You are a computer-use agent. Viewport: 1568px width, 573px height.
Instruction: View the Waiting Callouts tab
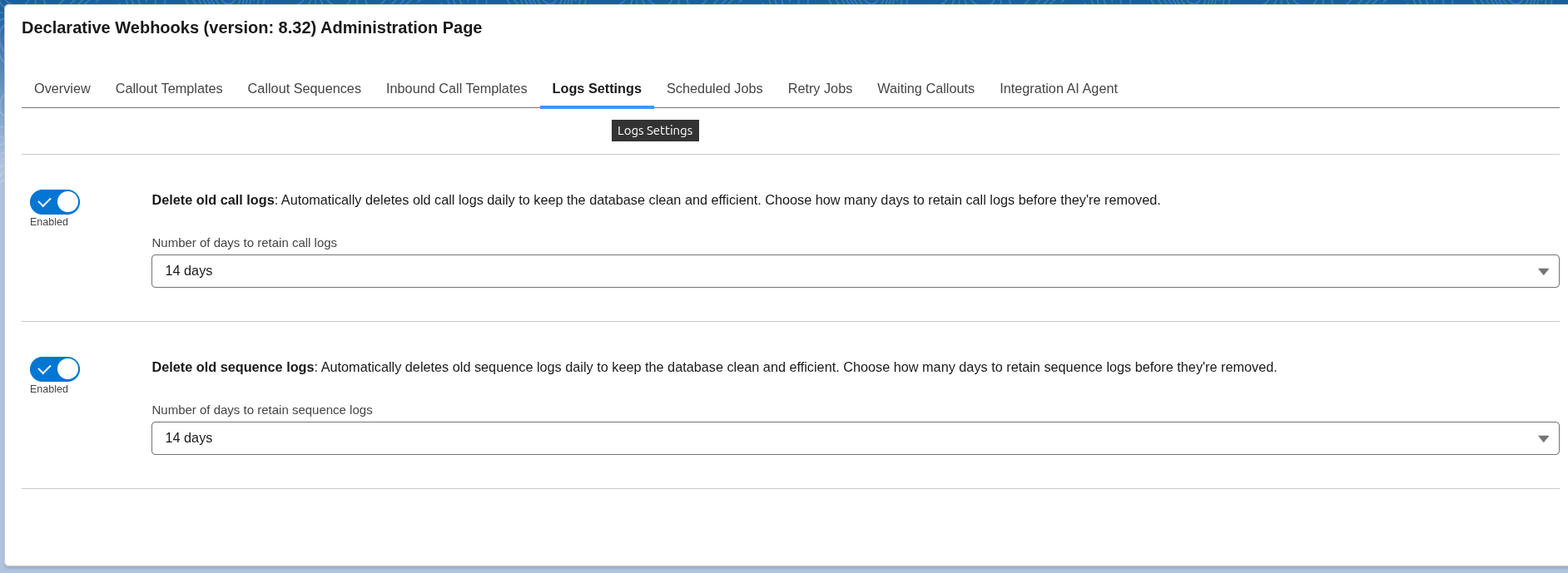pos(925,89)
